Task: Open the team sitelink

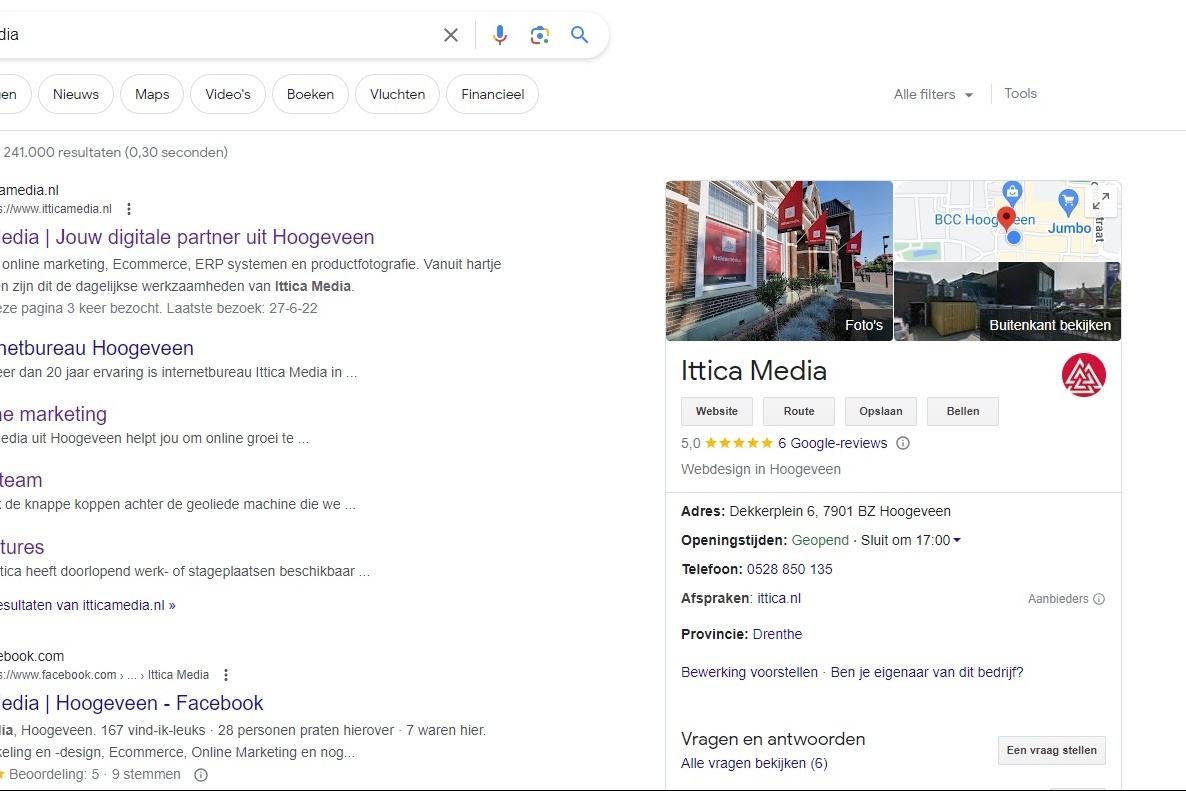Action: pos(21,480)
